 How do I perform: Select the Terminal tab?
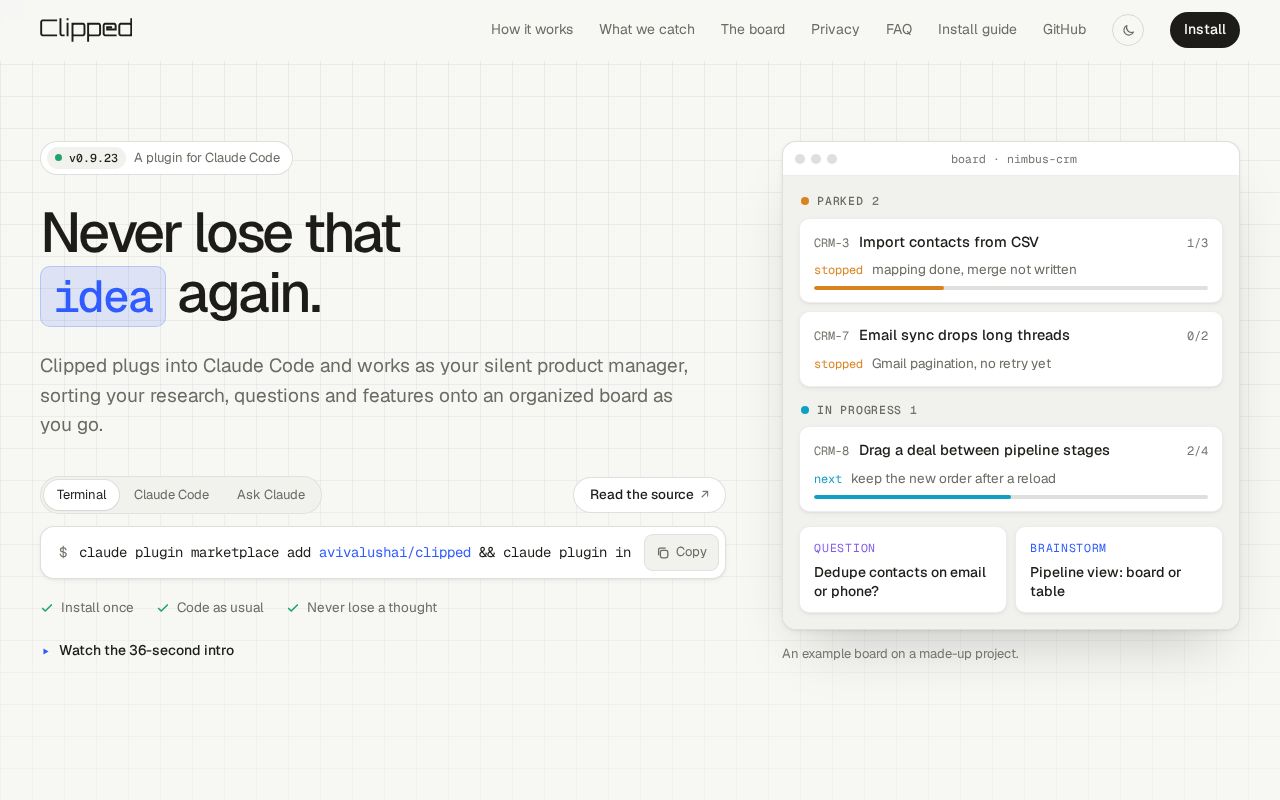81,495
